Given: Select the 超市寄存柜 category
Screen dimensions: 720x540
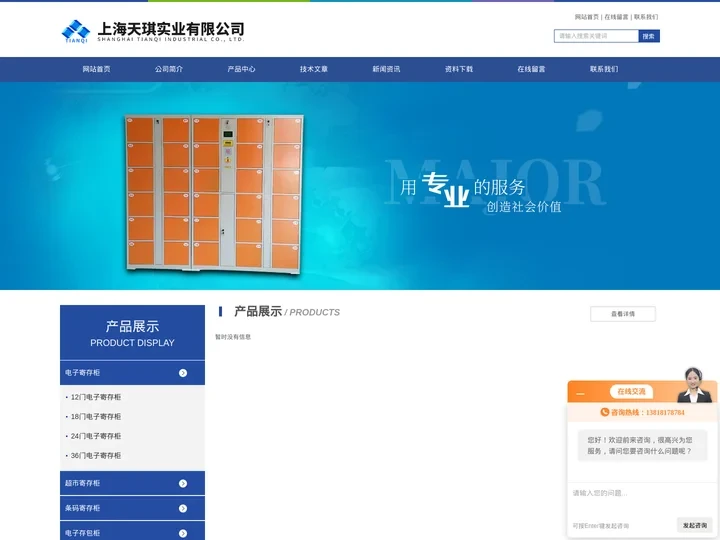Looking at the screenshot, I should [82, 483].
